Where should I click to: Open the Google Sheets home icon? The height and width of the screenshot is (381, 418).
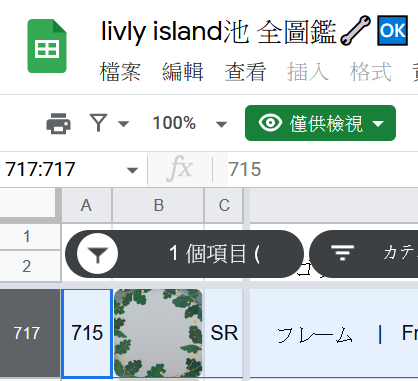[47, 46]
